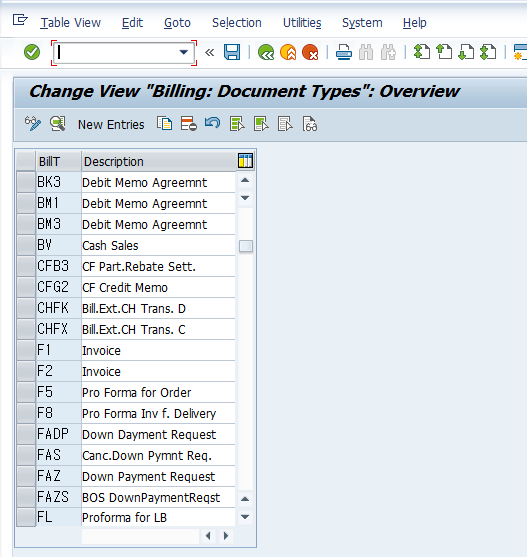Click the CHFK billing type cell

click(x=59, y=308)
